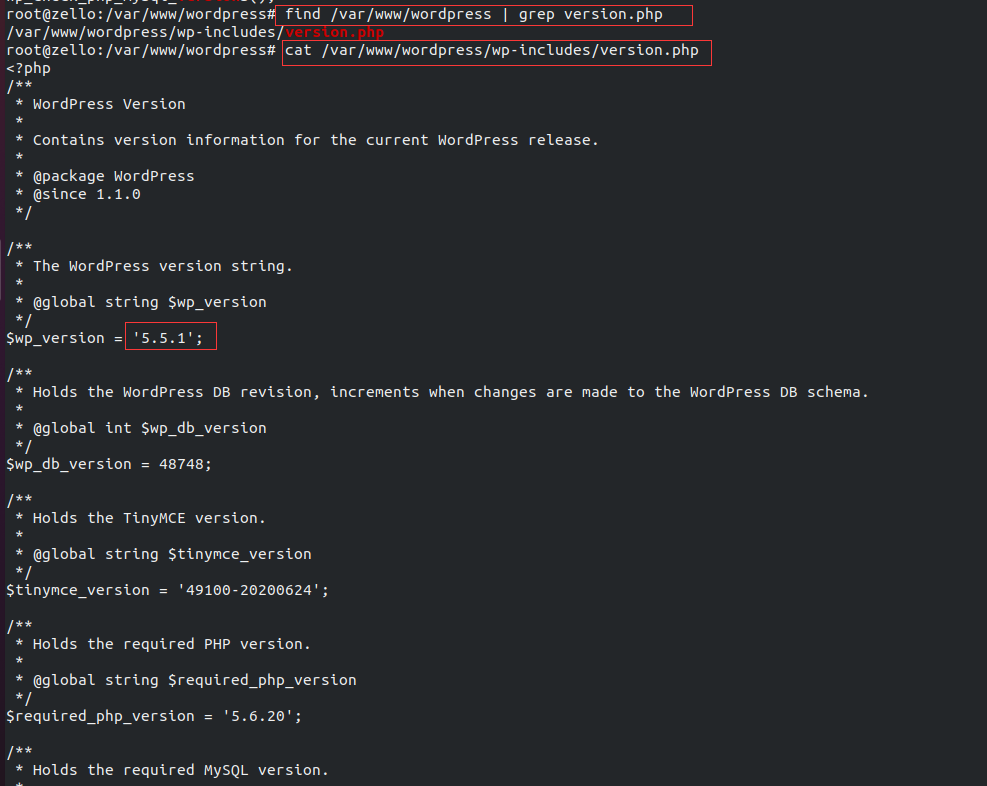
Task: Click the $wp_version variable name
Action: pos(55,338)
